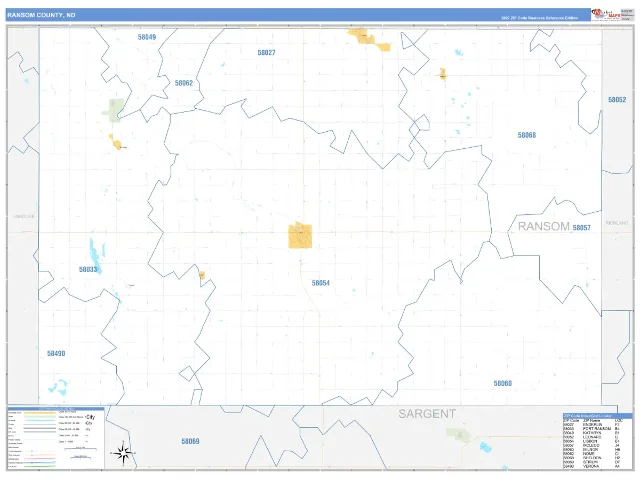Click the ZIP Code Index/Grid Locator table header
Viewport: 640px width, 480px height.
click(598, 416)
